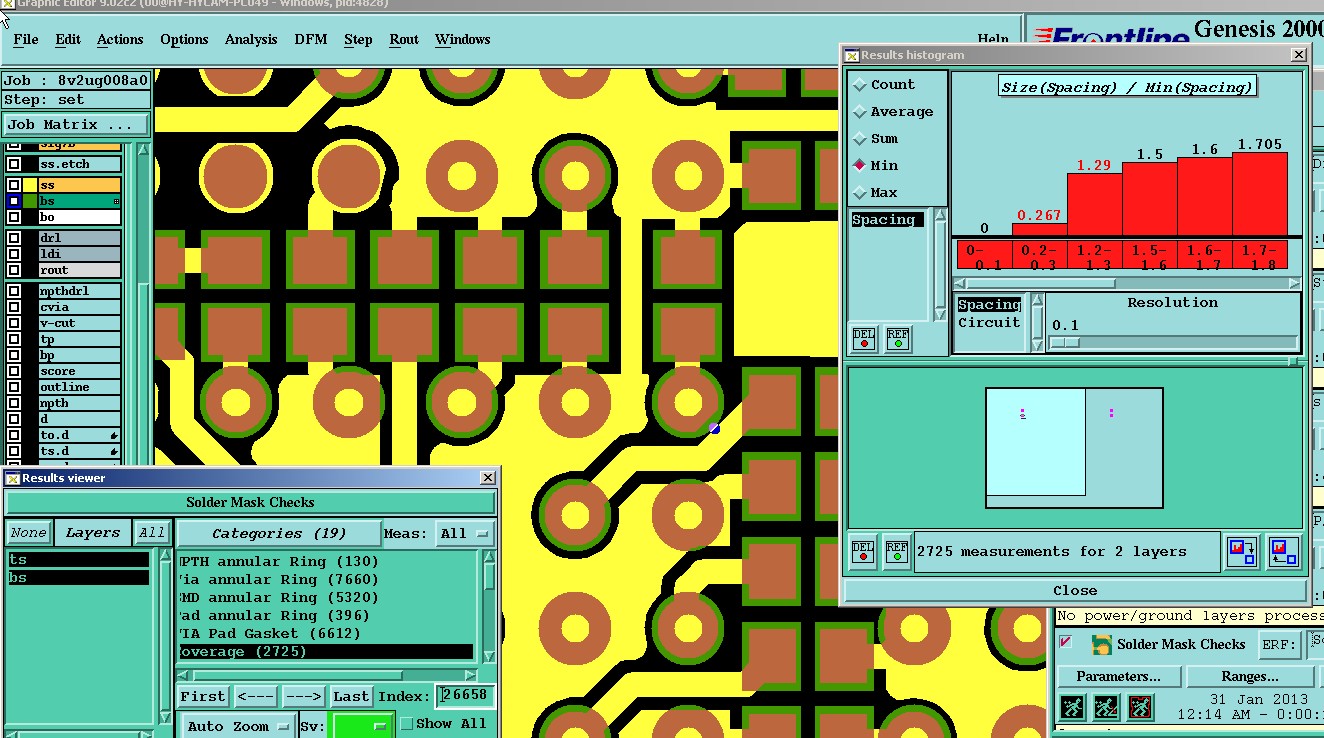Click the Ranges... button
The width and height of the screenshot is (1324, 738).
(x=1250, y=677)
